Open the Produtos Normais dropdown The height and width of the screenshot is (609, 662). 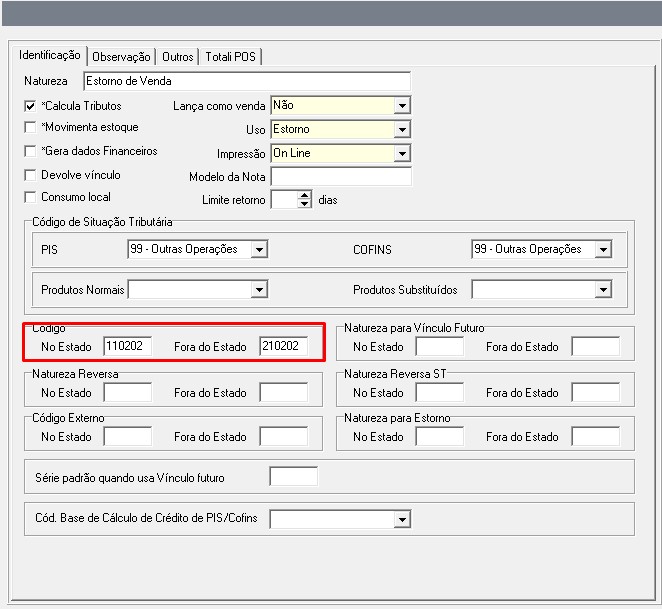point(259,289)
